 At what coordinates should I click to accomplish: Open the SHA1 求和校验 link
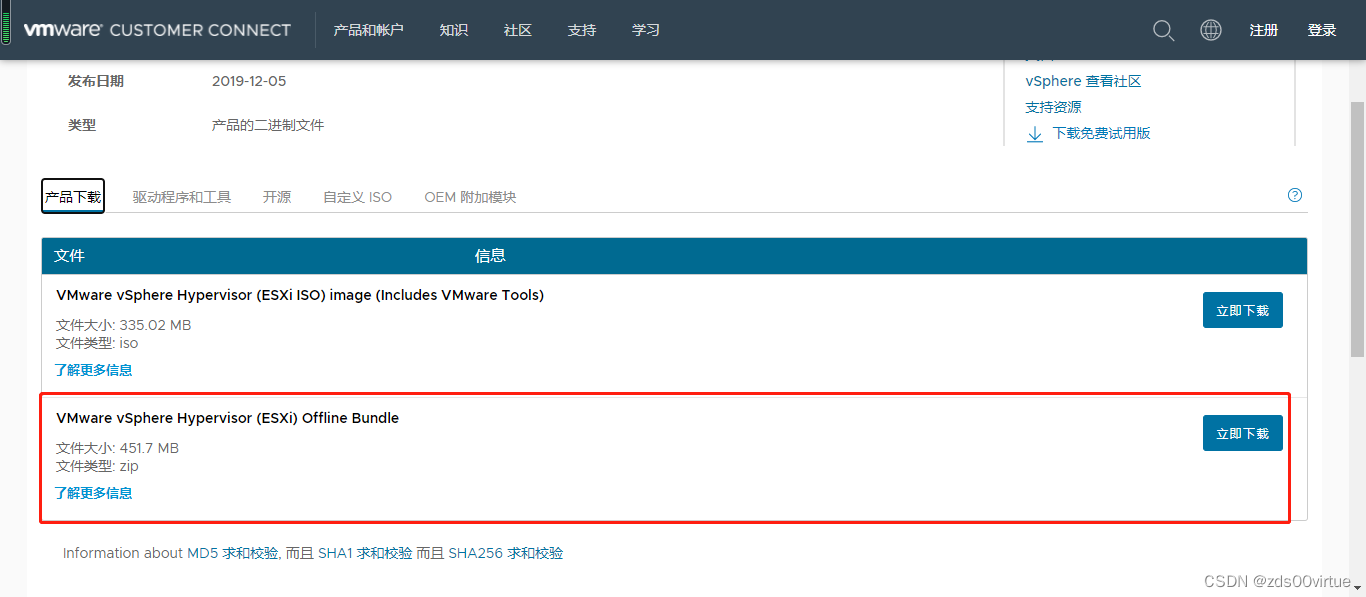coord(365,553)
